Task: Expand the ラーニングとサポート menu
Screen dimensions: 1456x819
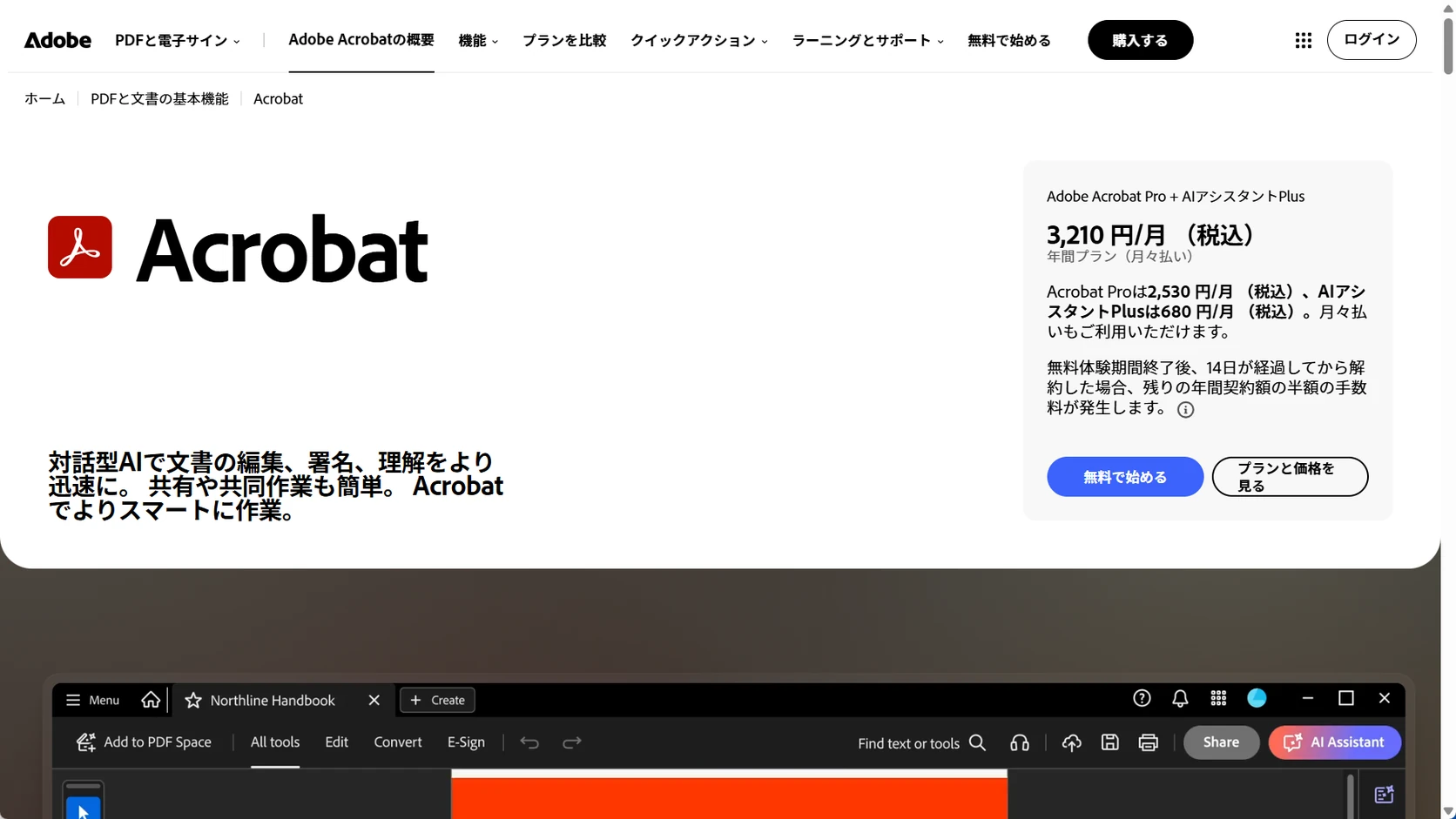Action: 867,40
